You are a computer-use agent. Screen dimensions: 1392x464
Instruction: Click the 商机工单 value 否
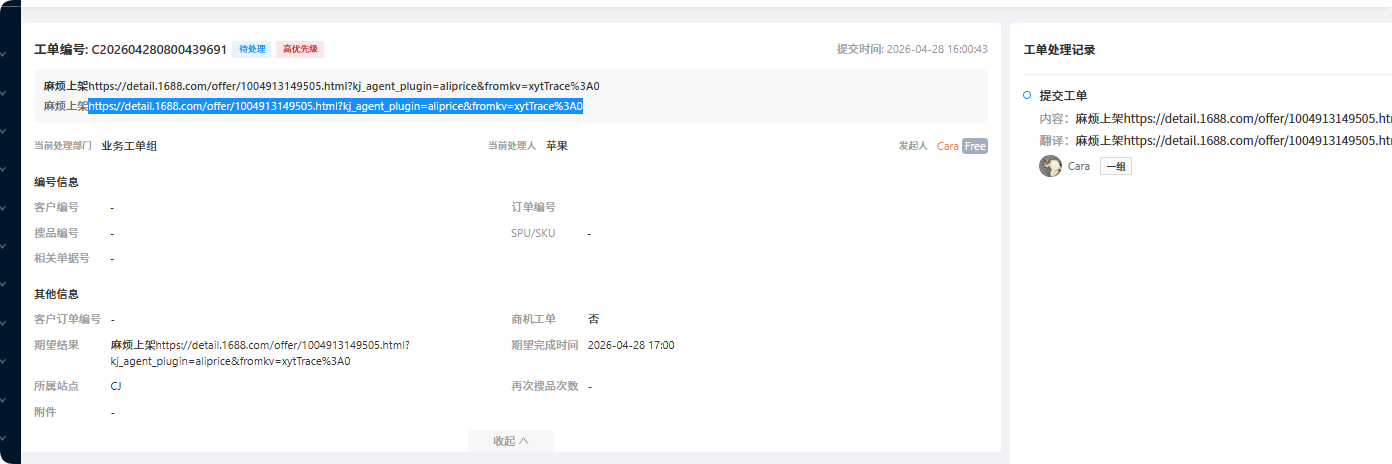[x=593, y=319]
